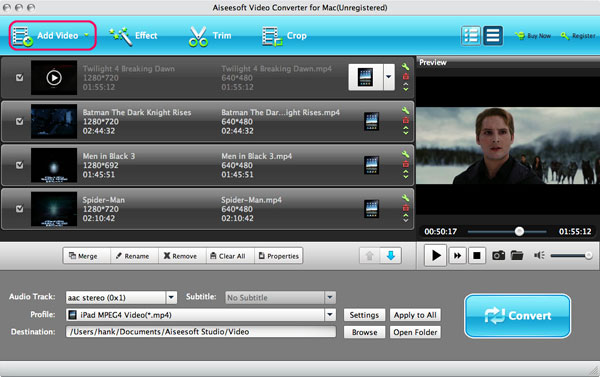This screenshot has width=600, height=377.
Task: Open the Effect tool
Action: coord(133,36)
